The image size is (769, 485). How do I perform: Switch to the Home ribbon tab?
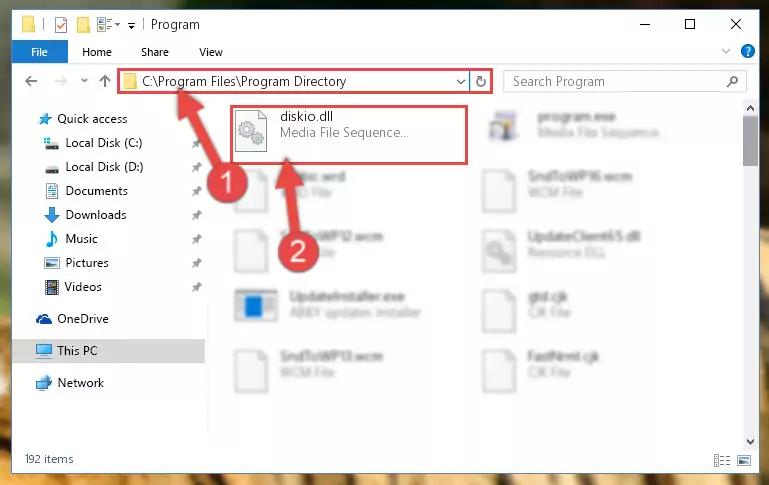pyautogui.click(x=97, y=52)
